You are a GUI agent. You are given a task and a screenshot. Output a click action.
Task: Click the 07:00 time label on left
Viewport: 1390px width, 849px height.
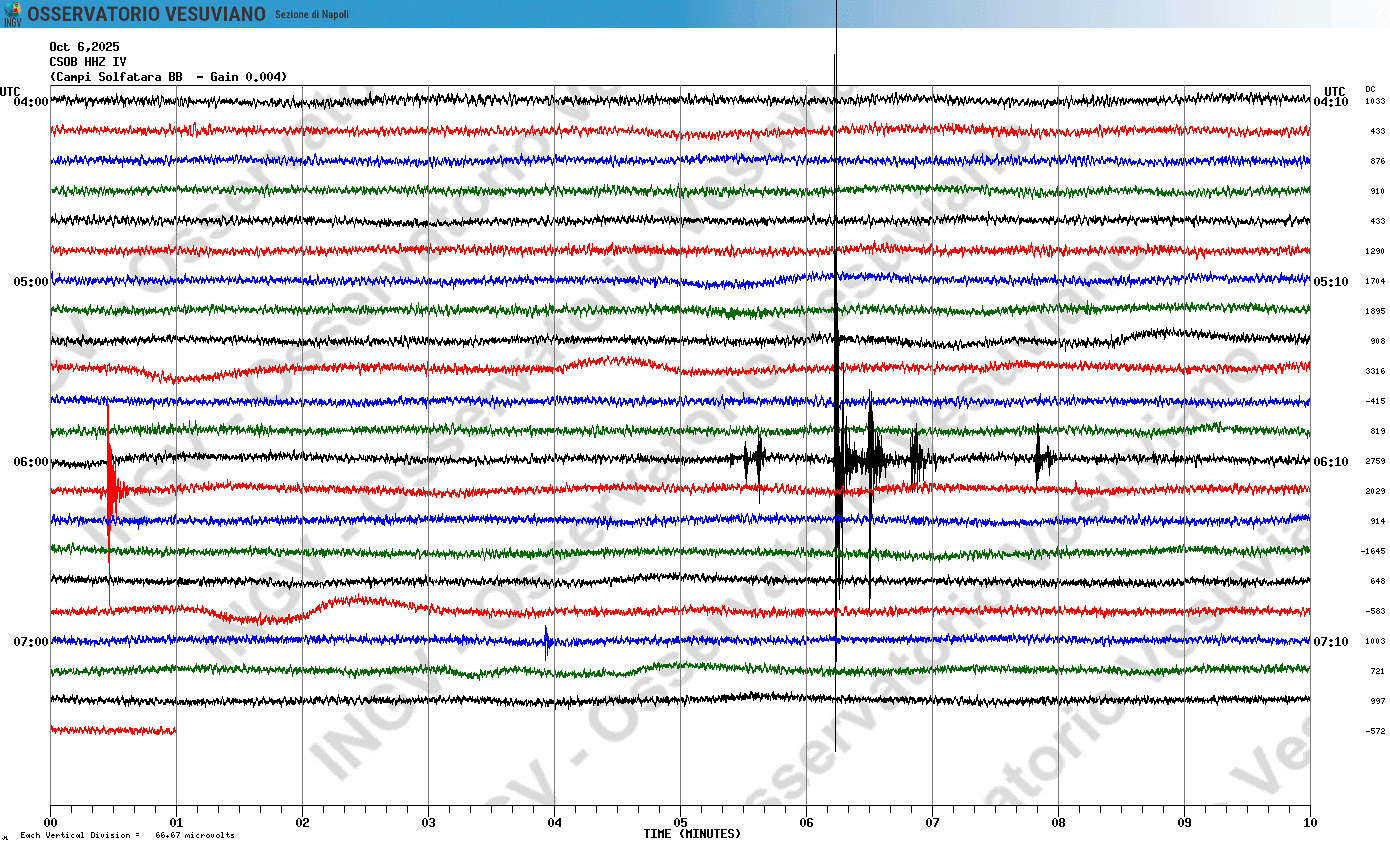[x=31, y=642]
